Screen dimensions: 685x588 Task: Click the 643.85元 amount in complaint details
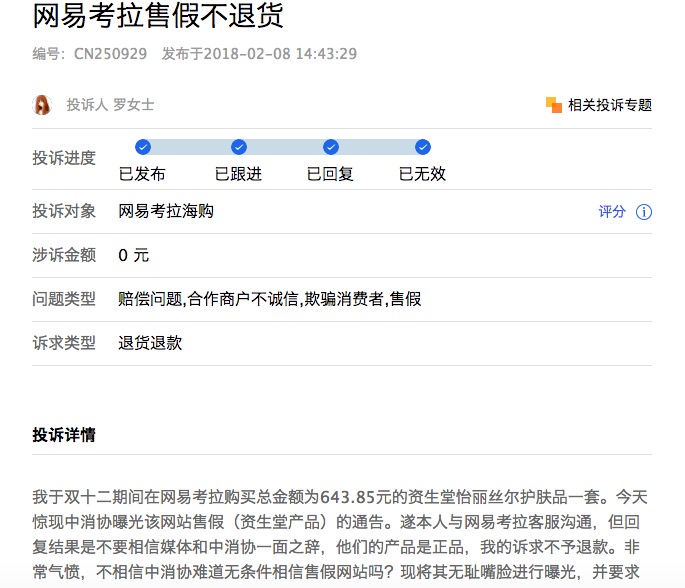356,498
